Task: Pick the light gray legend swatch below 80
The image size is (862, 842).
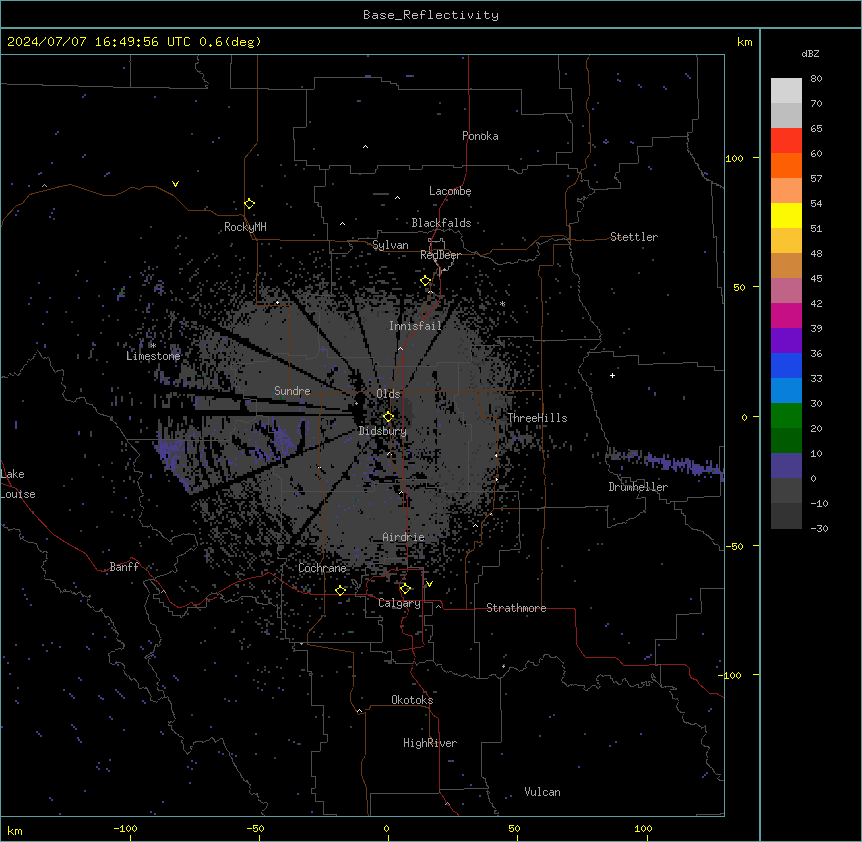Action: (x=786, y=90)
